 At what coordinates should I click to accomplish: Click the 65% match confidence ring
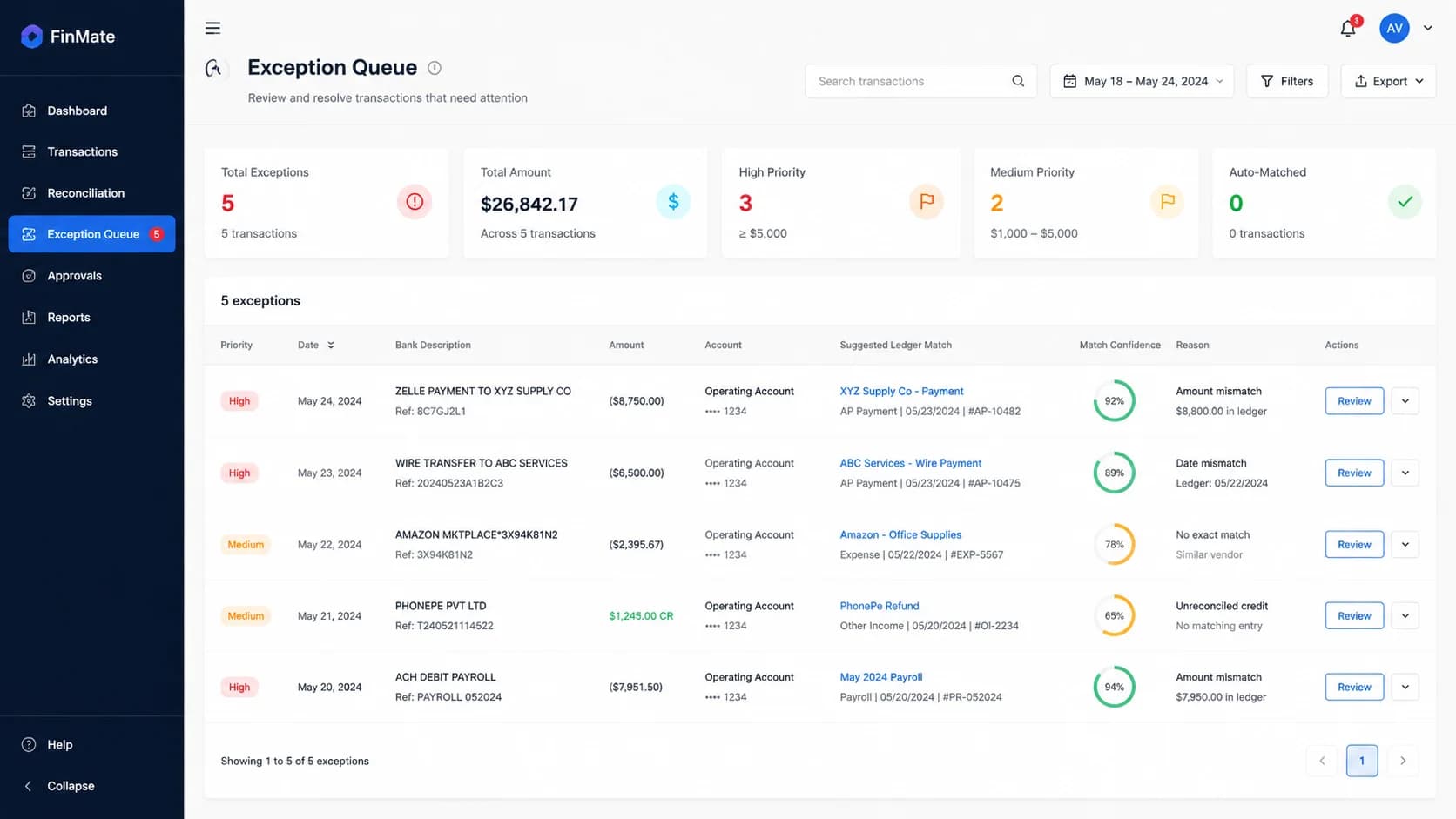coord(1115,616)
